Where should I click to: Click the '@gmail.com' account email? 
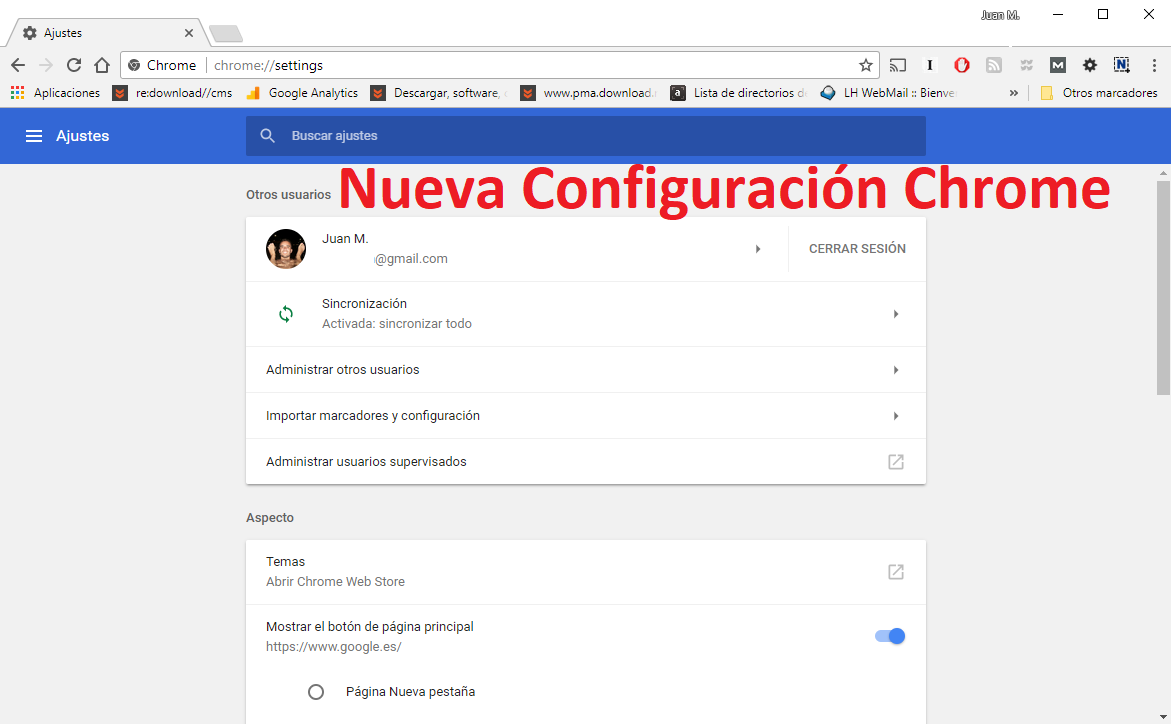(x=411, y=259)
